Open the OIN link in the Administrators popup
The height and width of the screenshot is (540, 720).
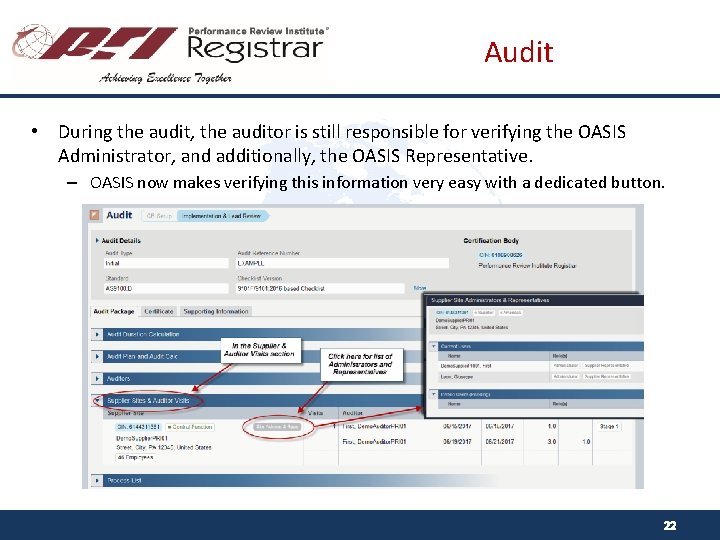tap(452, 312)
